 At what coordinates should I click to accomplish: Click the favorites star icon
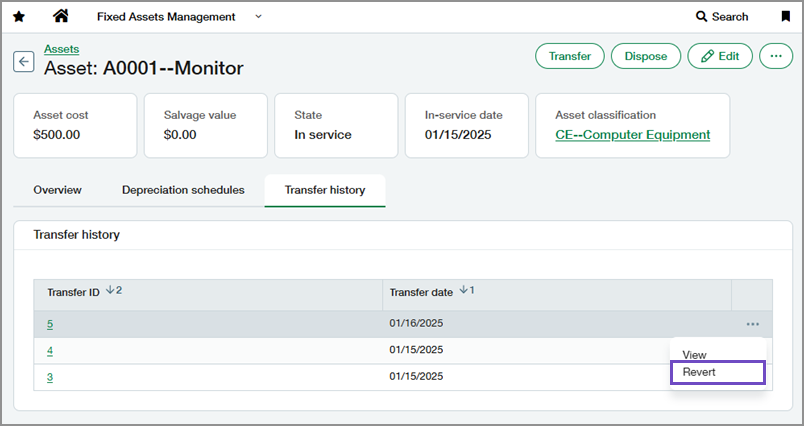(18, 16)
